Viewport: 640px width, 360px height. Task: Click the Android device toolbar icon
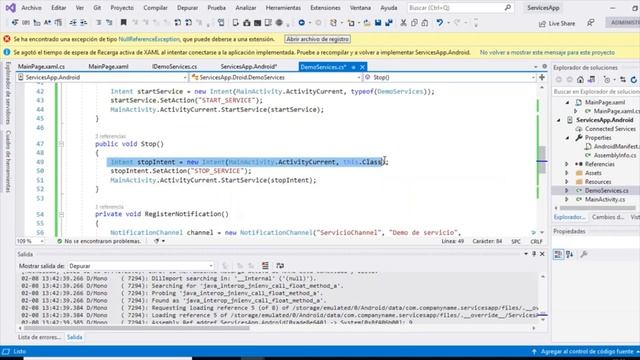[x=236, y=23]
